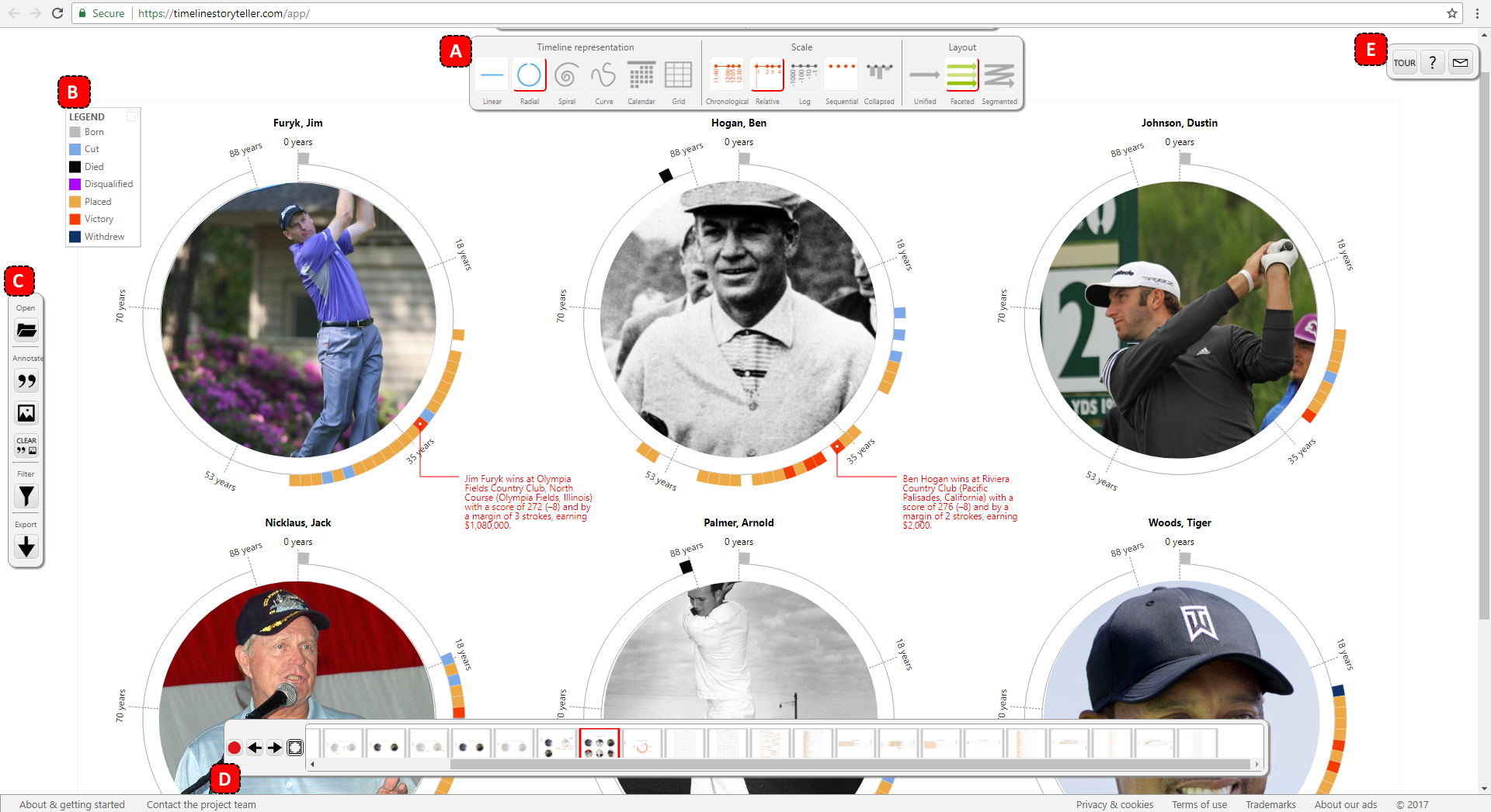Start the TOUR

pyautogui.click(x=1404, y=62)
